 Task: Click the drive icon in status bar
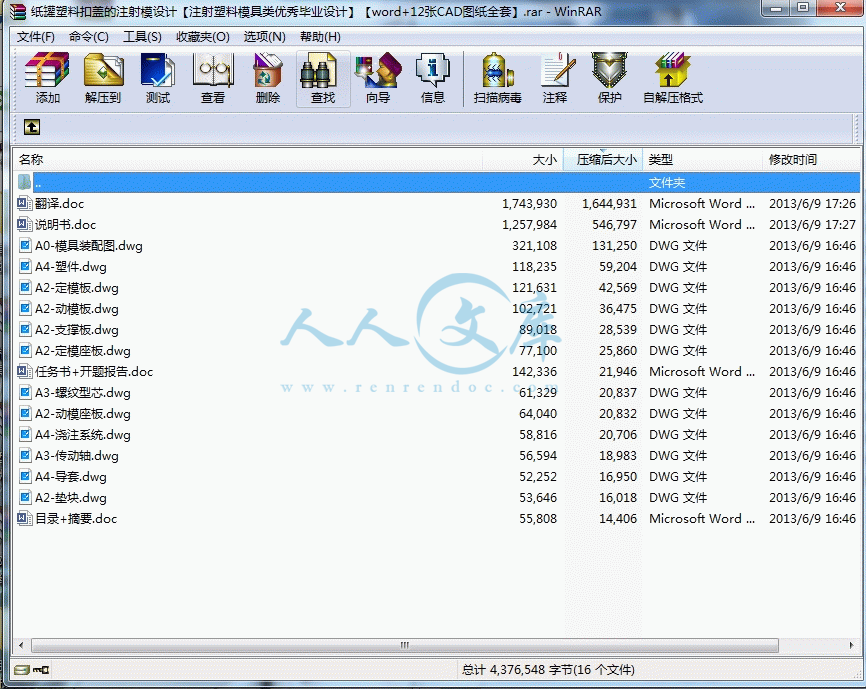pyautogui.click(x=22, y=670)
